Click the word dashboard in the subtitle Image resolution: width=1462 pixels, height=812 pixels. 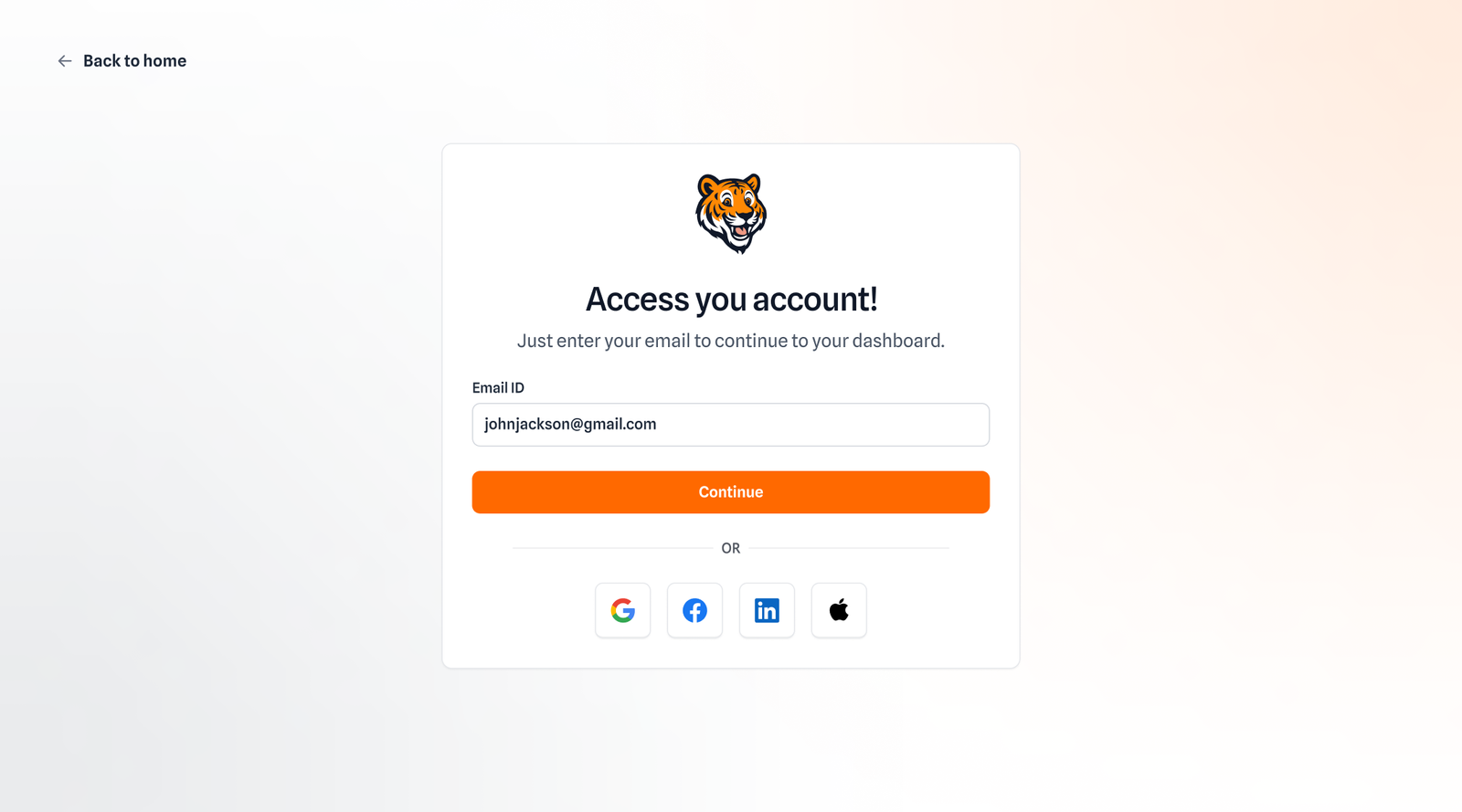point(895,341)
